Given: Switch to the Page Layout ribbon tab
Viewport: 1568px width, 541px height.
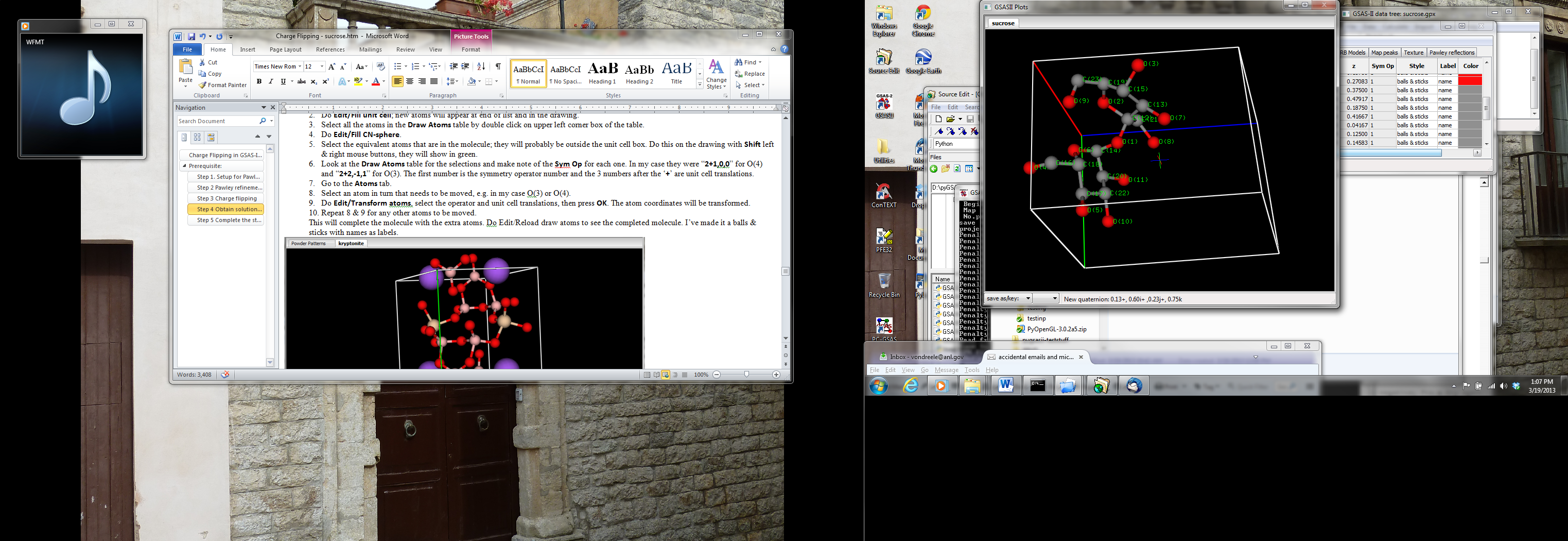Looking at the screenshot, I should click(x=286, y=50).
